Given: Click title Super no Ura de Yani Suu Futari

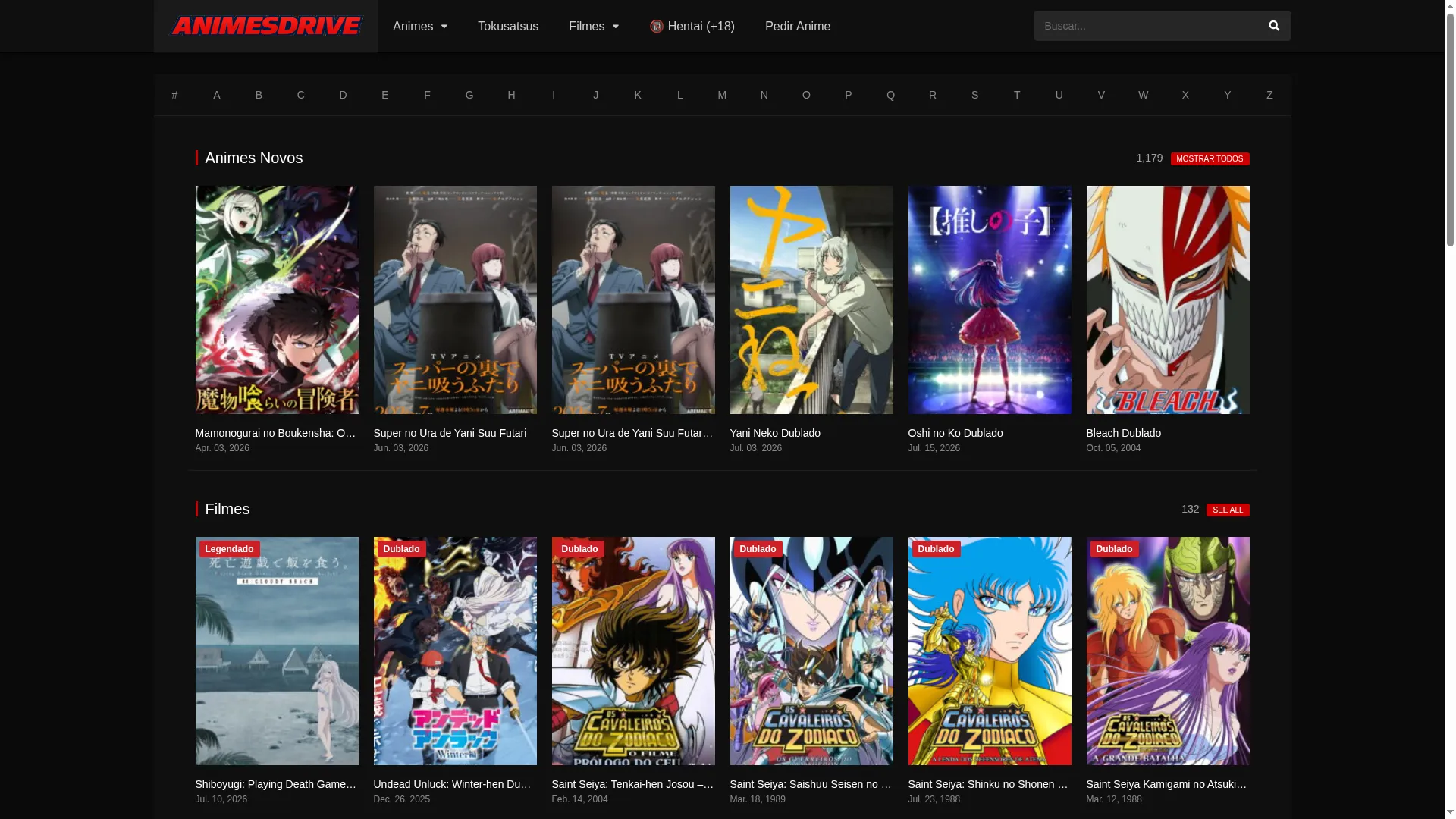Looking at the screenshot, I should pyautogui.click(x=450, y=433).
